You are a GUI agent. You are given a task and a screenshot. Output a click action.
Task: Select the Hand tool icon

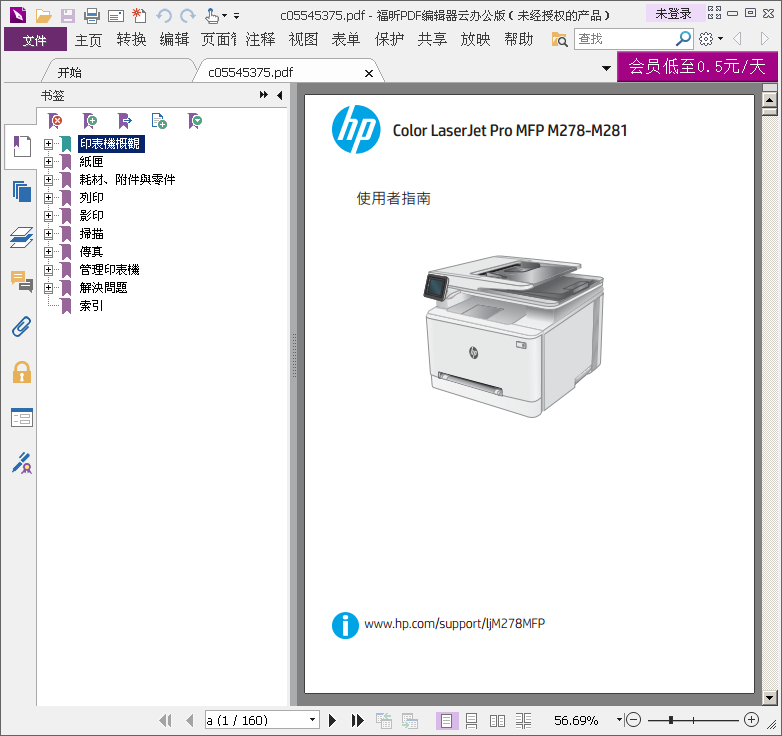click(212, 16)
